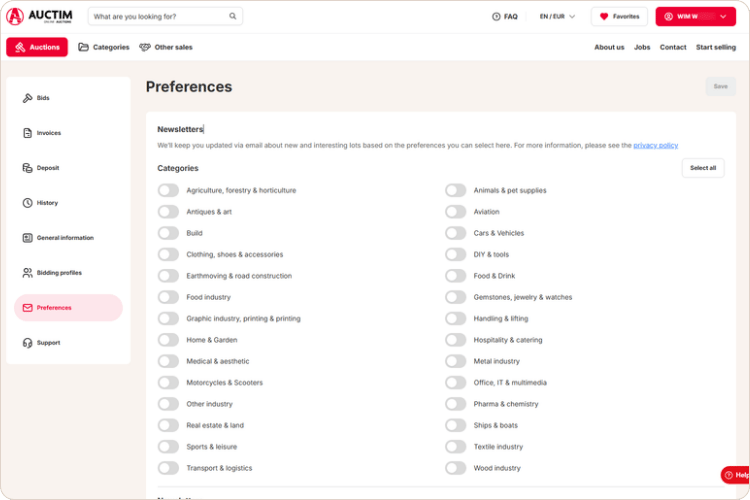
Task: Click the Bidding profiles people icon
Action: [27, 272]
